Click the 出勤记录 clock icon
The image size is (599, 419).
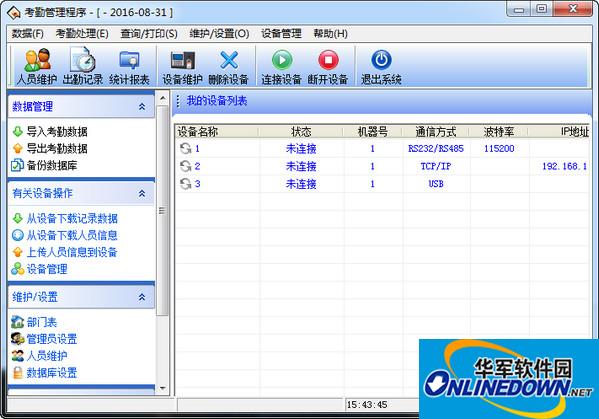[83, 60]
